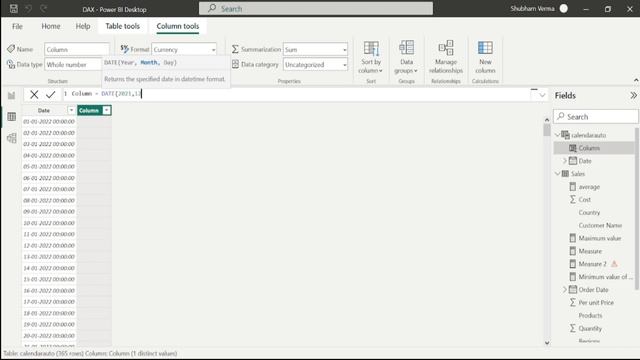
Task: Open the Summarization dropdown
Action: point(344,50)
